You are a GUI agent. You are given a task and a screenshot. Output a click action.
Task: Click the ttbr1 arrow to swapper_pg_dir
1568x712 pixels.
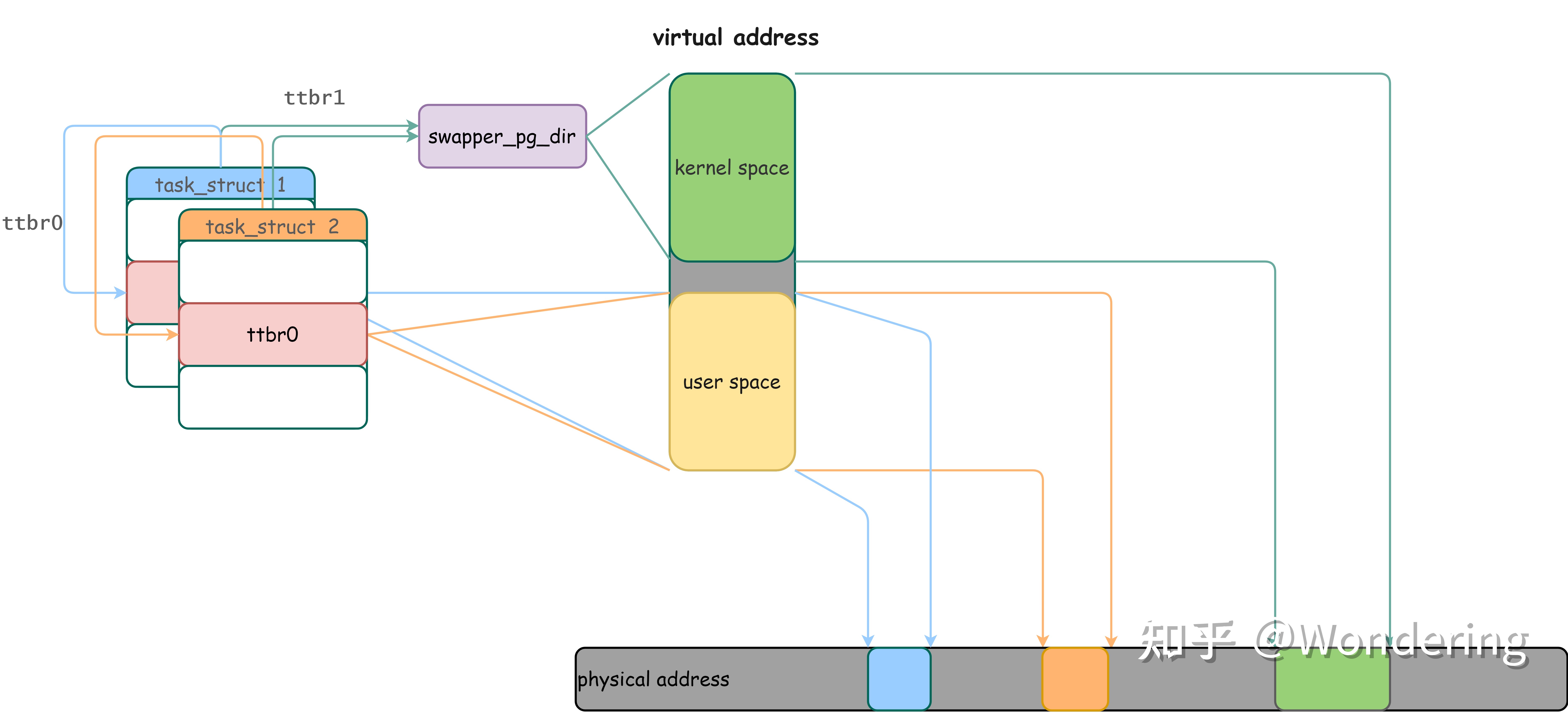[x=350, y=128]
